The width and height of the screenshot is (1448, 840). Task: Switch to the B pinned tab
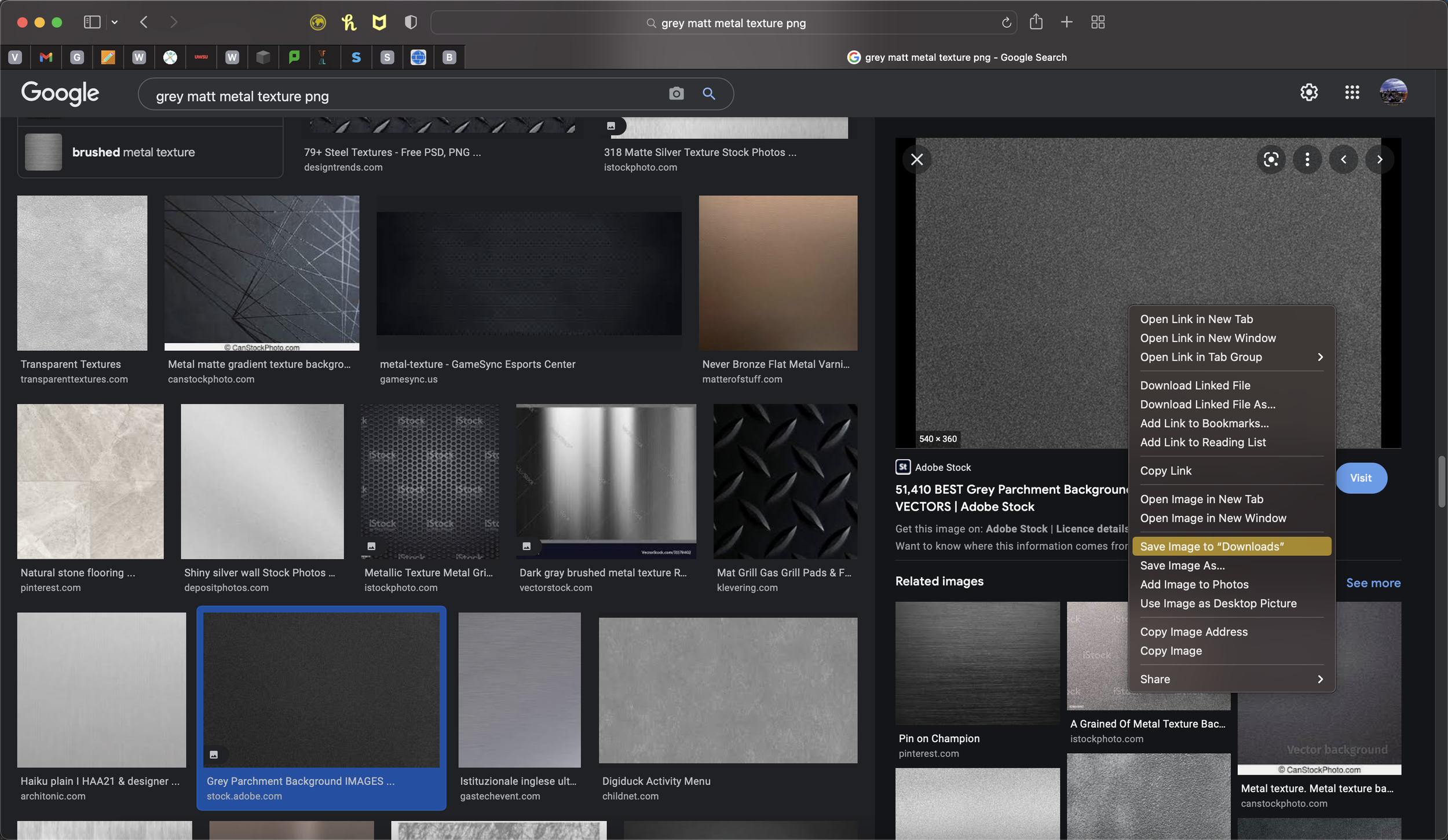(x=449, y=57)
